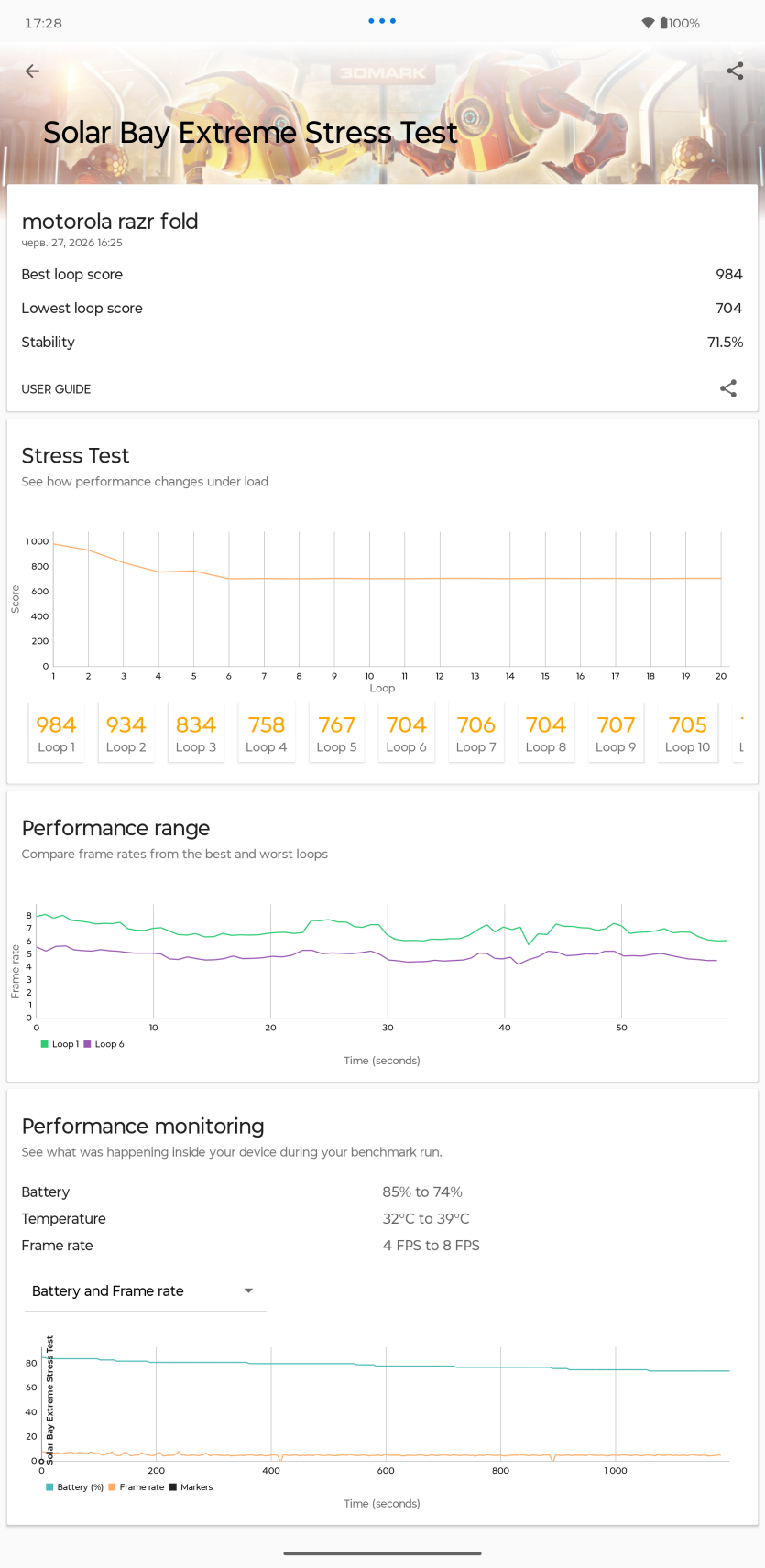The image size is (765, 1568).
Task: Share results via the icon beside USER GUIDE
Action: coord(728,388)
